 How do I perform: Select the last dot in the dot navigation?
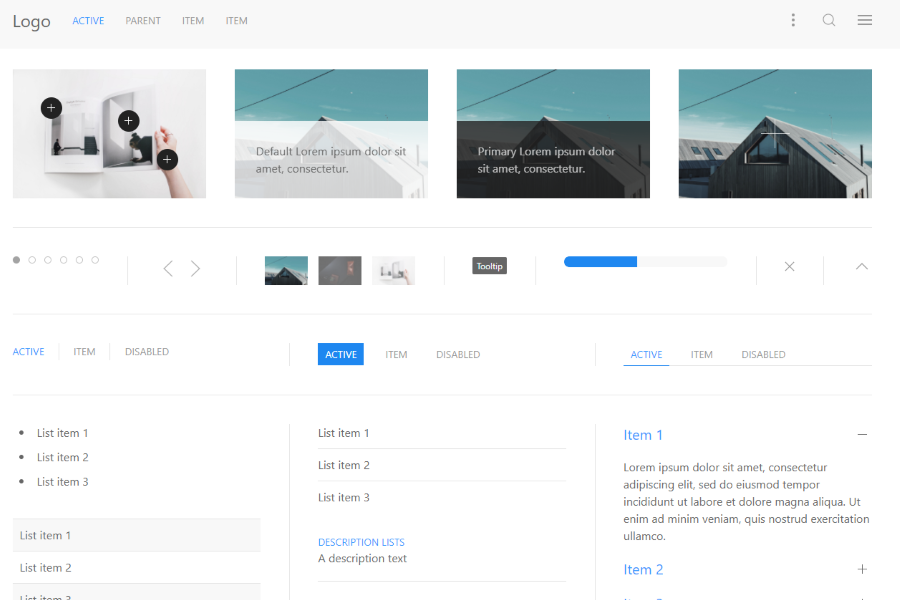coord(95,260)
